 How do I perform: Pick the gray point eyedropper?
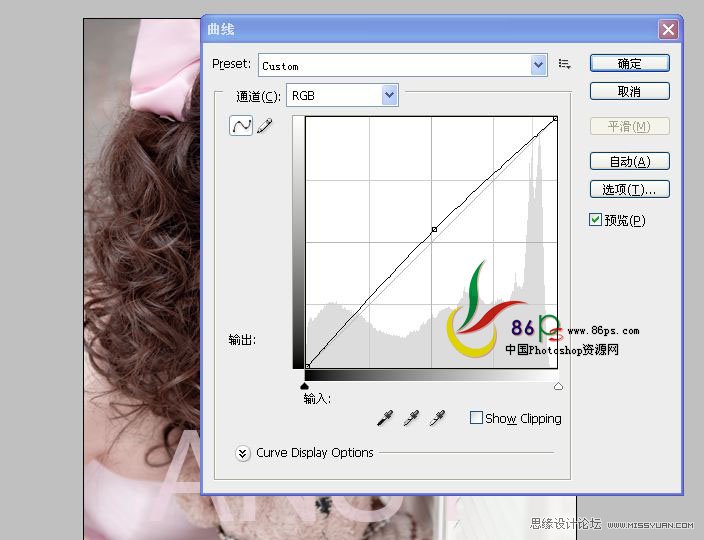pos(411,418)
